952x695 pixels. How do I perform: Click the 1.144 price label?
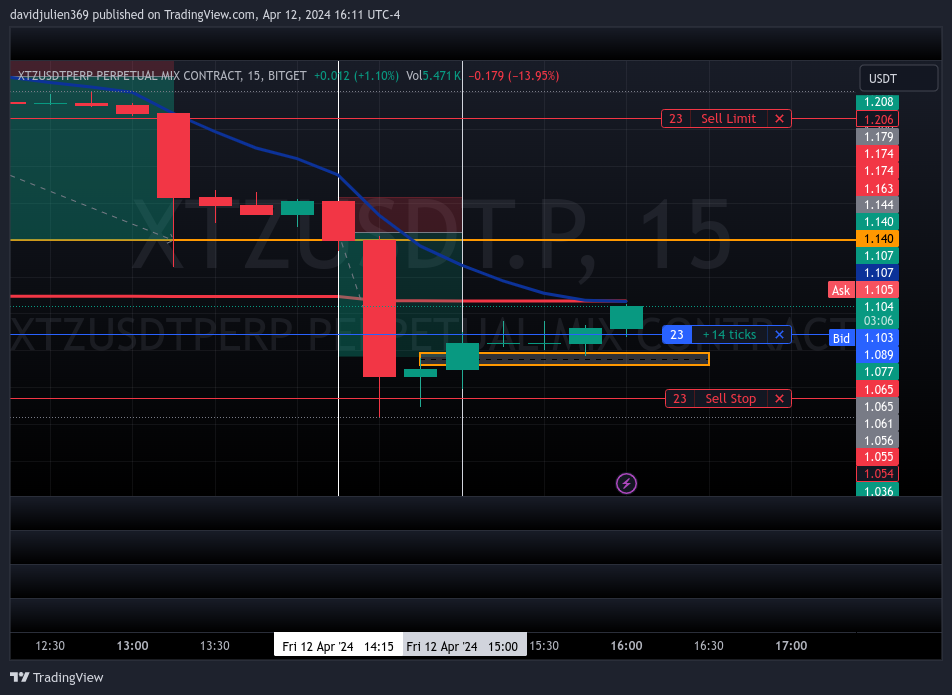point(877,205)
